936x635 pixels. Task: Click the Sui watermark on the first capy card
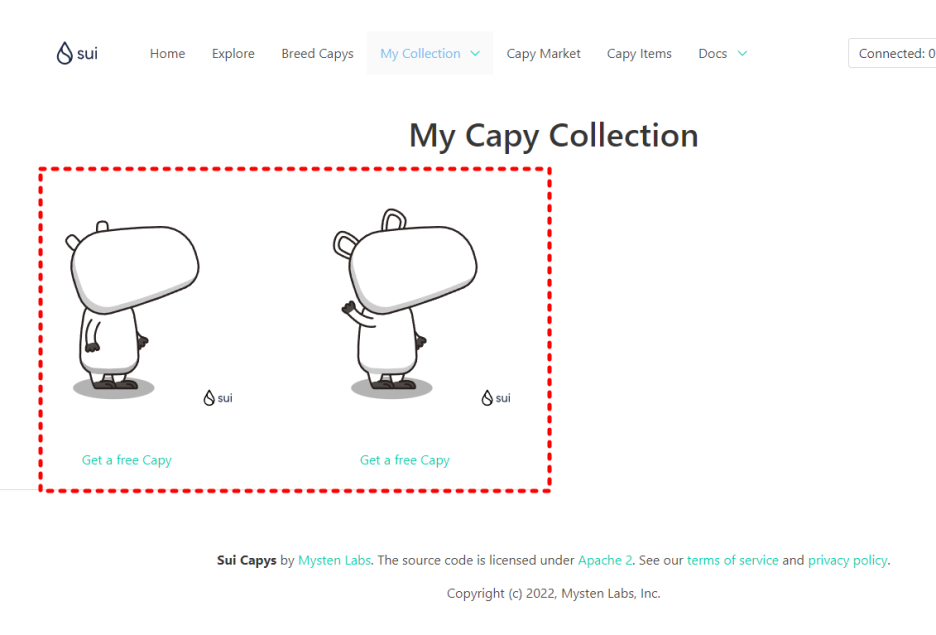click(218, 398)
